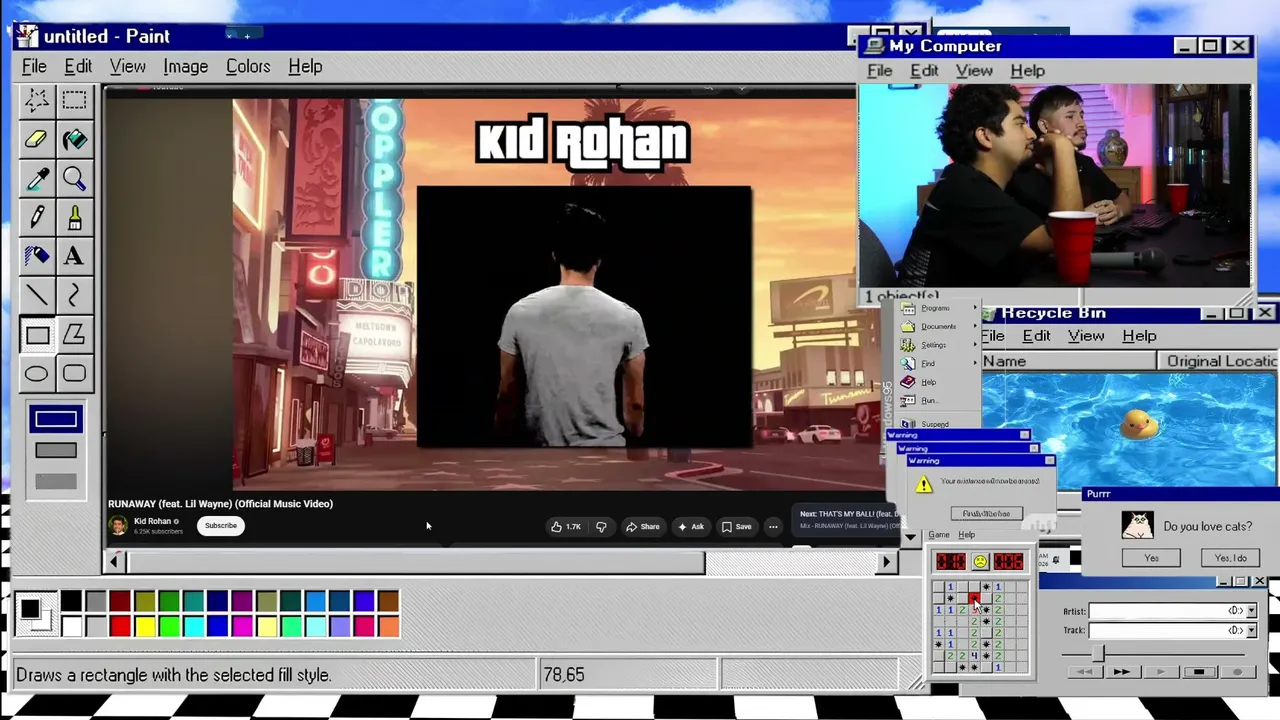Click the yellow warning triangle icon
Screen dimensions: 1280x720
923,485
